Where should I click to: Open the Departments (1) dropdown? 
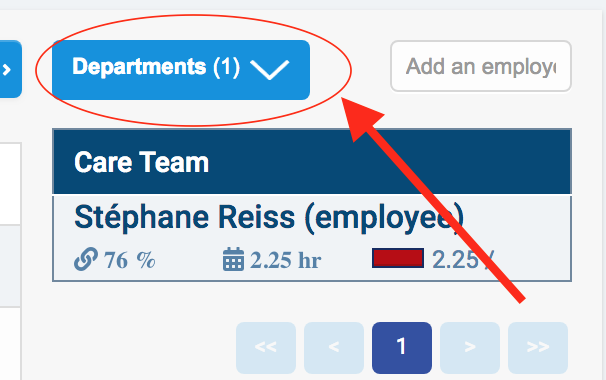click(181, 70)
